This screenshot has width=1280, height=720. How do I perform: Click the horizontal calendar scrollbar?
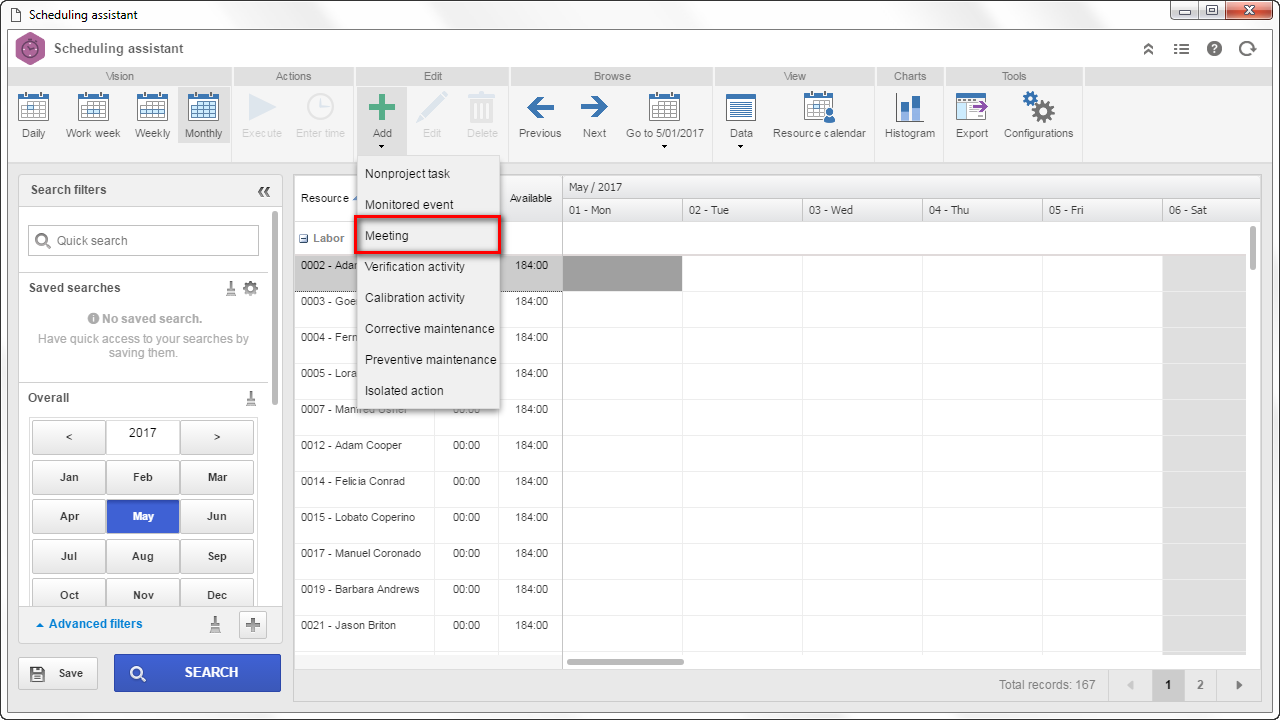pos(625,662)
